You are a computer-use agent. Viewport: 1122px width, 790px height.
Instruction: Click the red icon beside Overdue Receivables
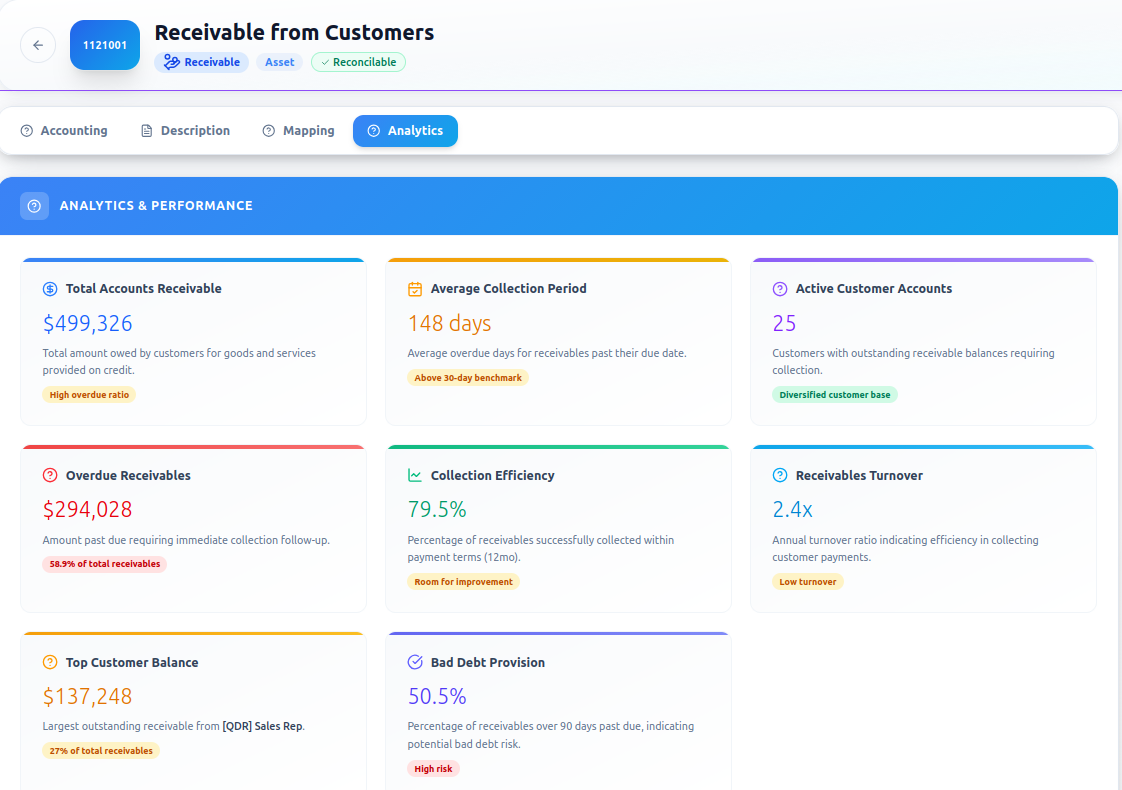tap(50, 475)
